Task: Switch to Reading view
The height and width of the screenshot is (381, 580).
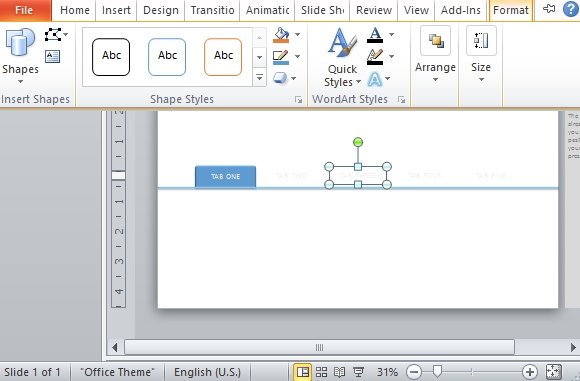Action: (x=340, y=372)
